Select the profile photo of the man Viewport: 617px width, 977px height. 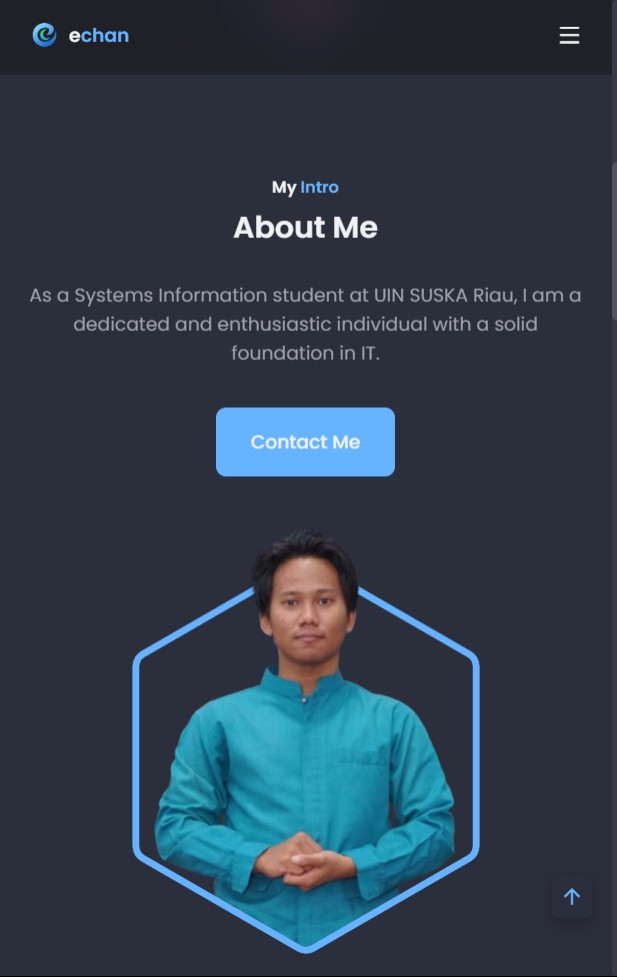[305, 738]
